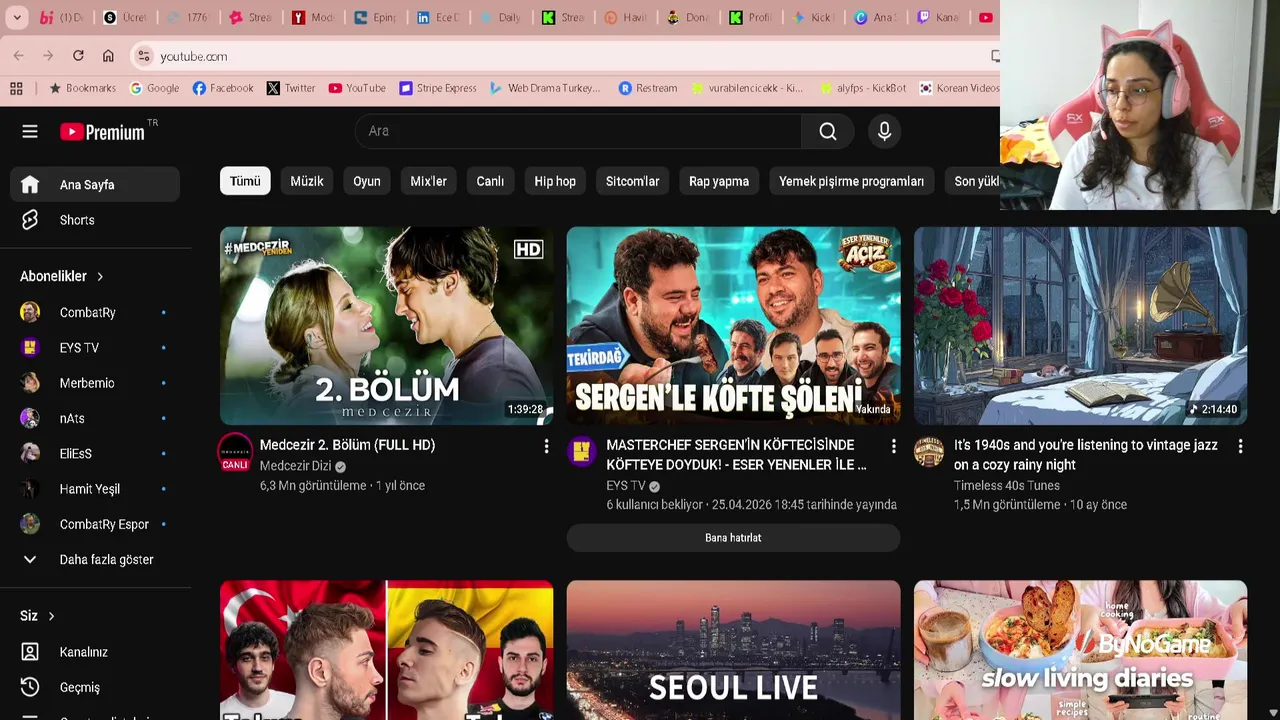This screenshot has height=720, width=1280.
Task: Open Stripe Express bookmark
Action: 438,88
